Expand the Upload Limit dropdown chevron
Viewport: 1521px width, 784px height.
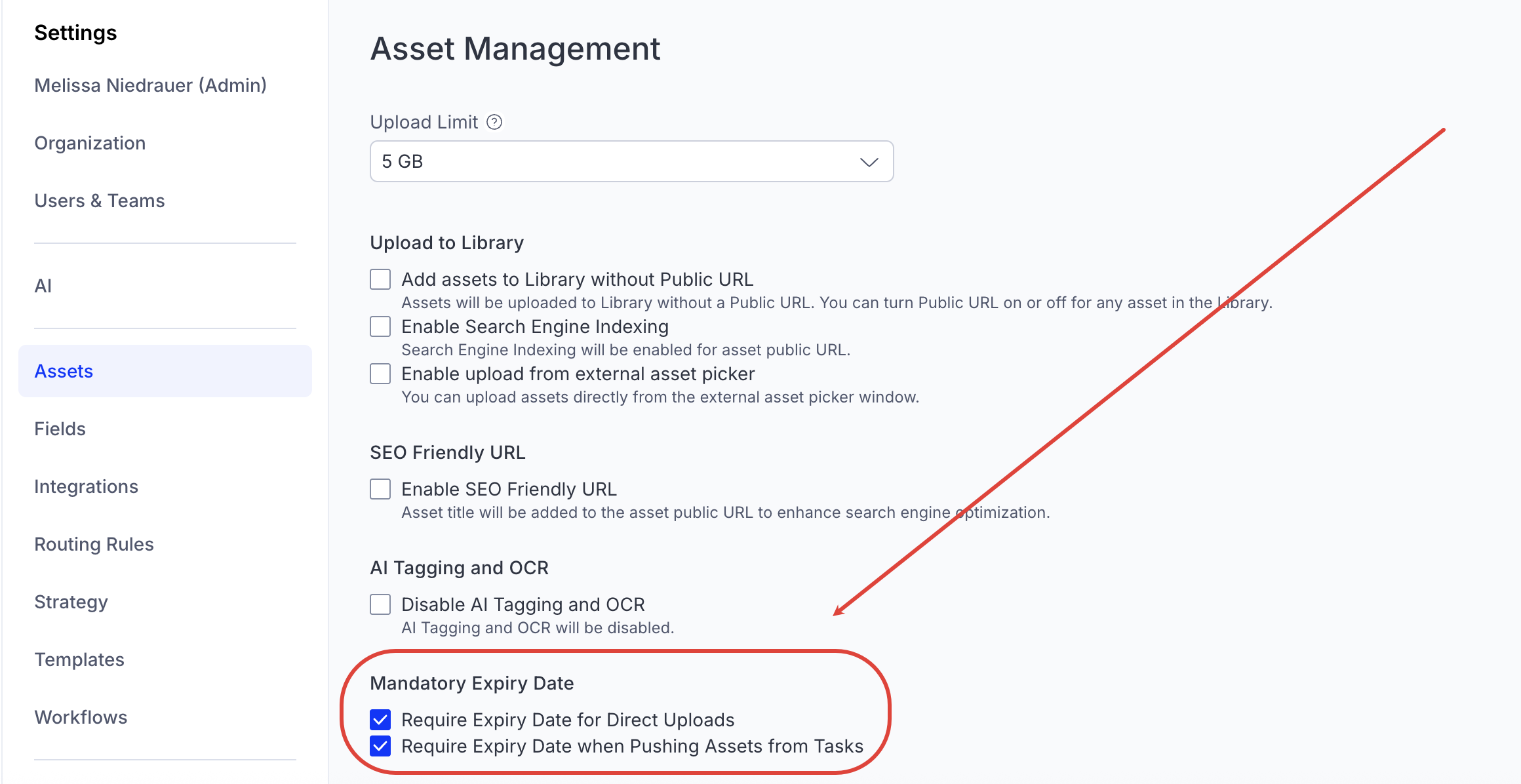[x=869, y=162]
